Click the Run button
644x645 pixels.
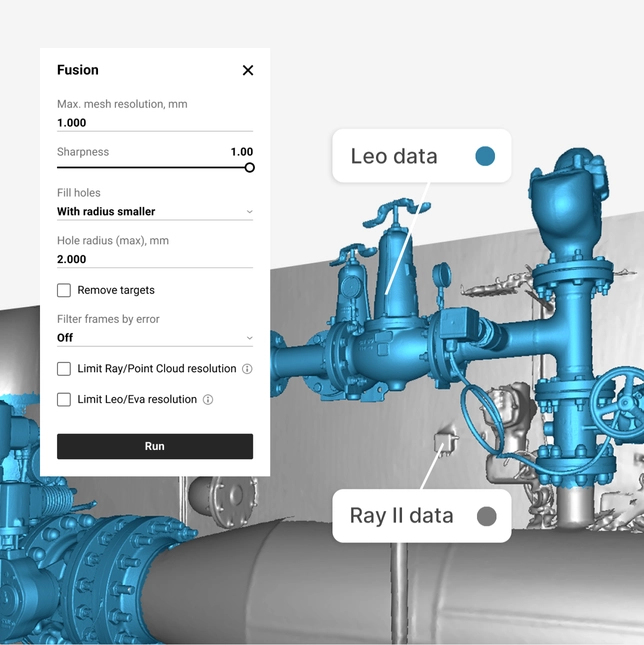pos(155,446)
